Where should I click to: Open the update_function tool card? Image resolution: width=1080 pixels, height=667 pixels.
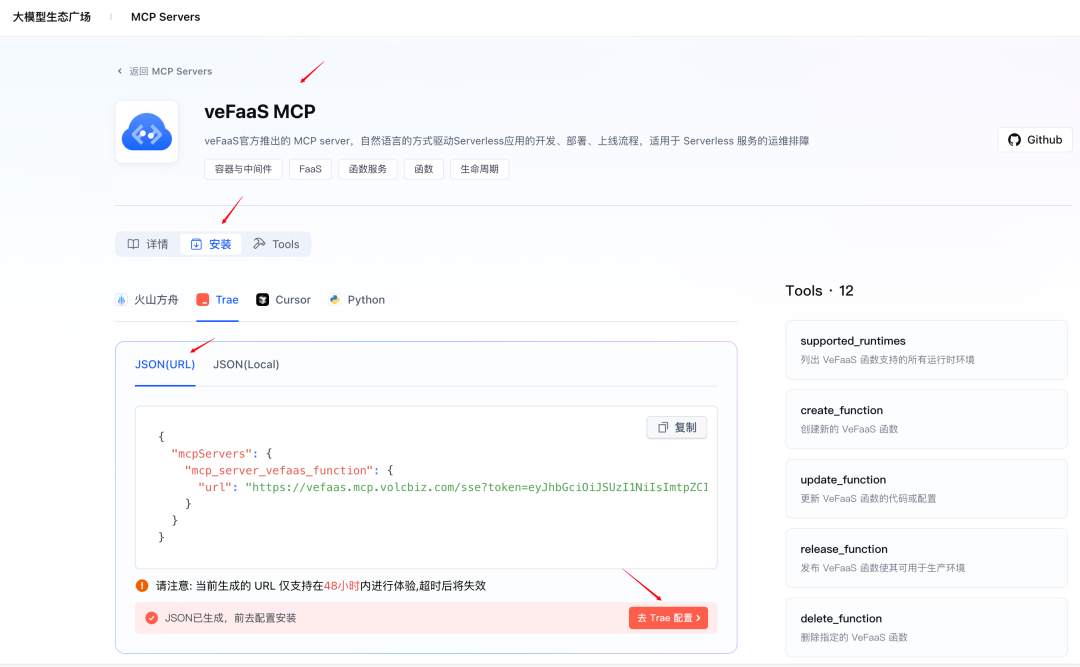click(926, 489)
